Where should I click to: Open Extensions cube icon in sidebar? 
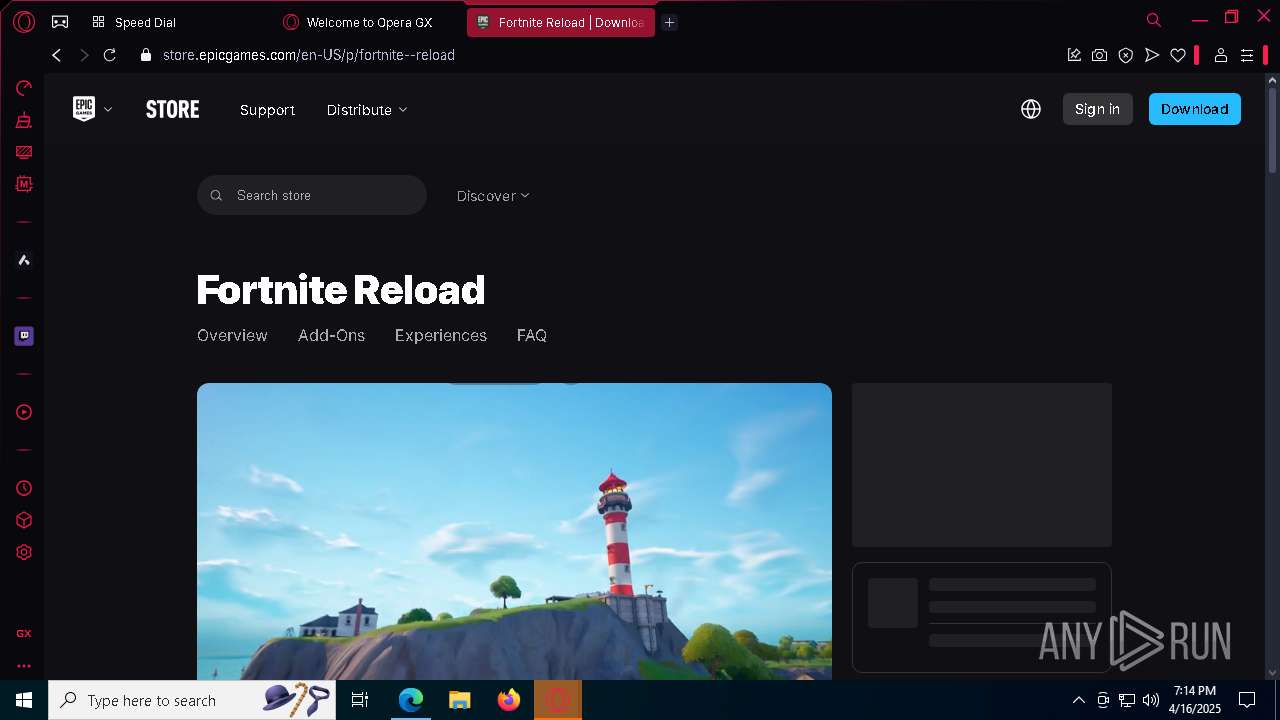click(x=24, y=520)
